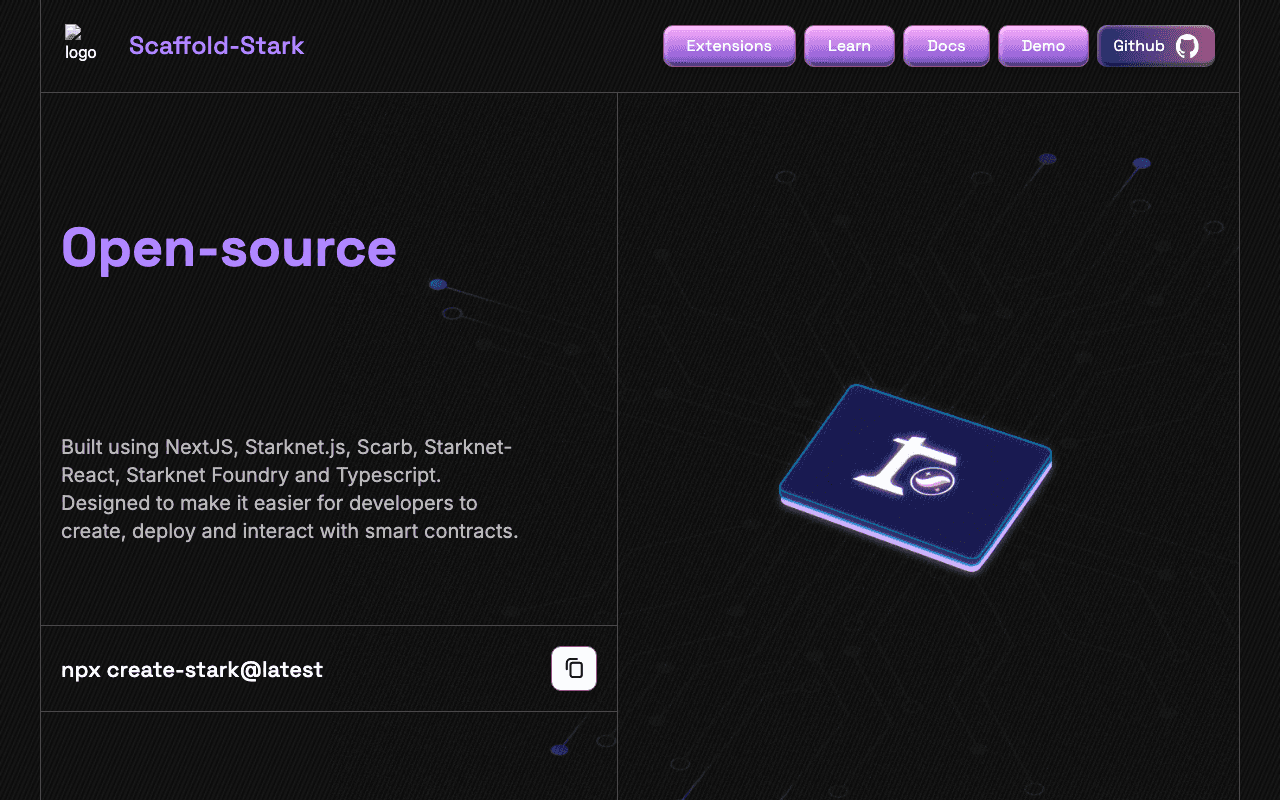
Task: Launch the Demo page
Action: (x=1043, y=46)
